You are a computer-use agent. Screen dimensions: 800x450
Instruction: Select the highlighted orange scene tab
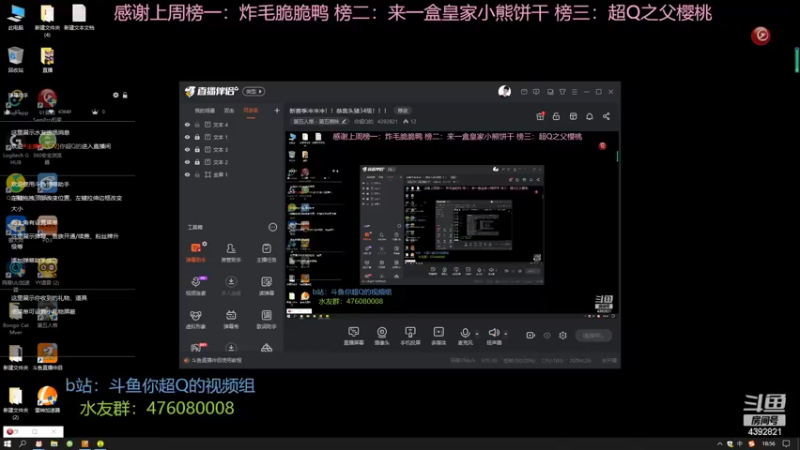(251, 111)
